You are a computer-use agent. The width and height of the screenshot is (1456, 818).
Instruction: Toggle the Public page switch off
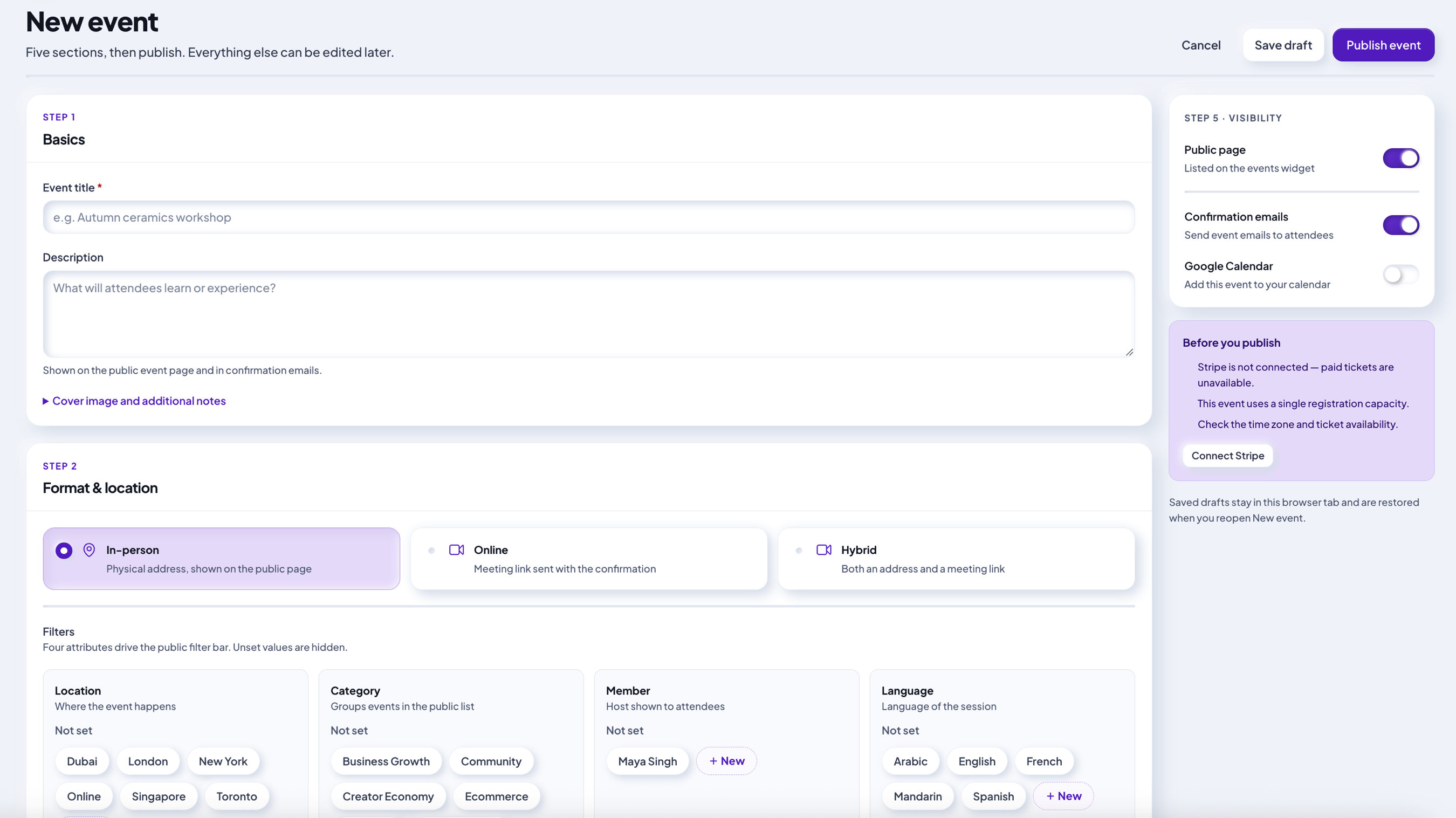point(1400,159)
